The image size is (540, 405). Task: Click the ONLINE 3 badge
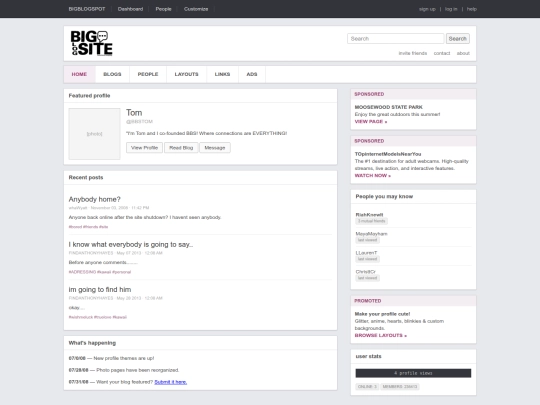tap(367, 387)
